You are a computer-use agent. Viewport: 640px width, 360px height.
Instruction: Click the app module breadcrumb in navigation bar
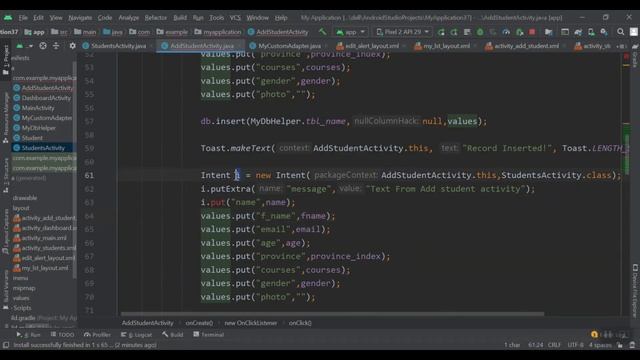coord(34,32)
